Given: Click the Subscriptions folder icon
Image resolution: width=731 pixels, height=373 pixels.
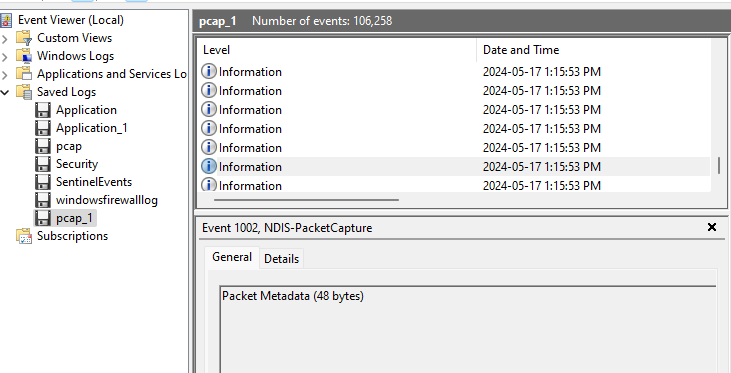Looking at the screenshot, I should pos(24,236).
